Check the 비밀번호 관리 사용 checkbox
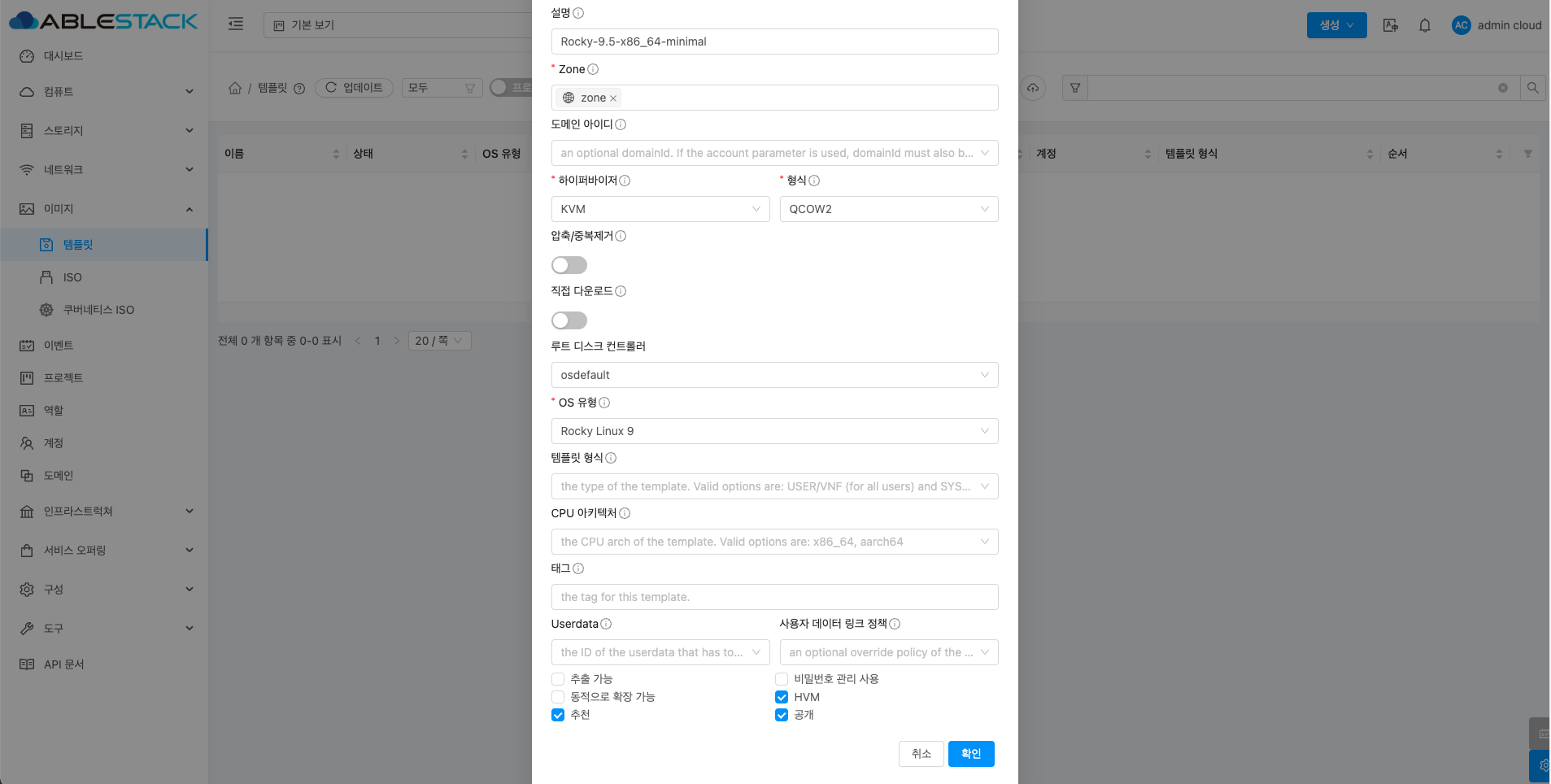The image size is (1551, 784). coord(782,679)
